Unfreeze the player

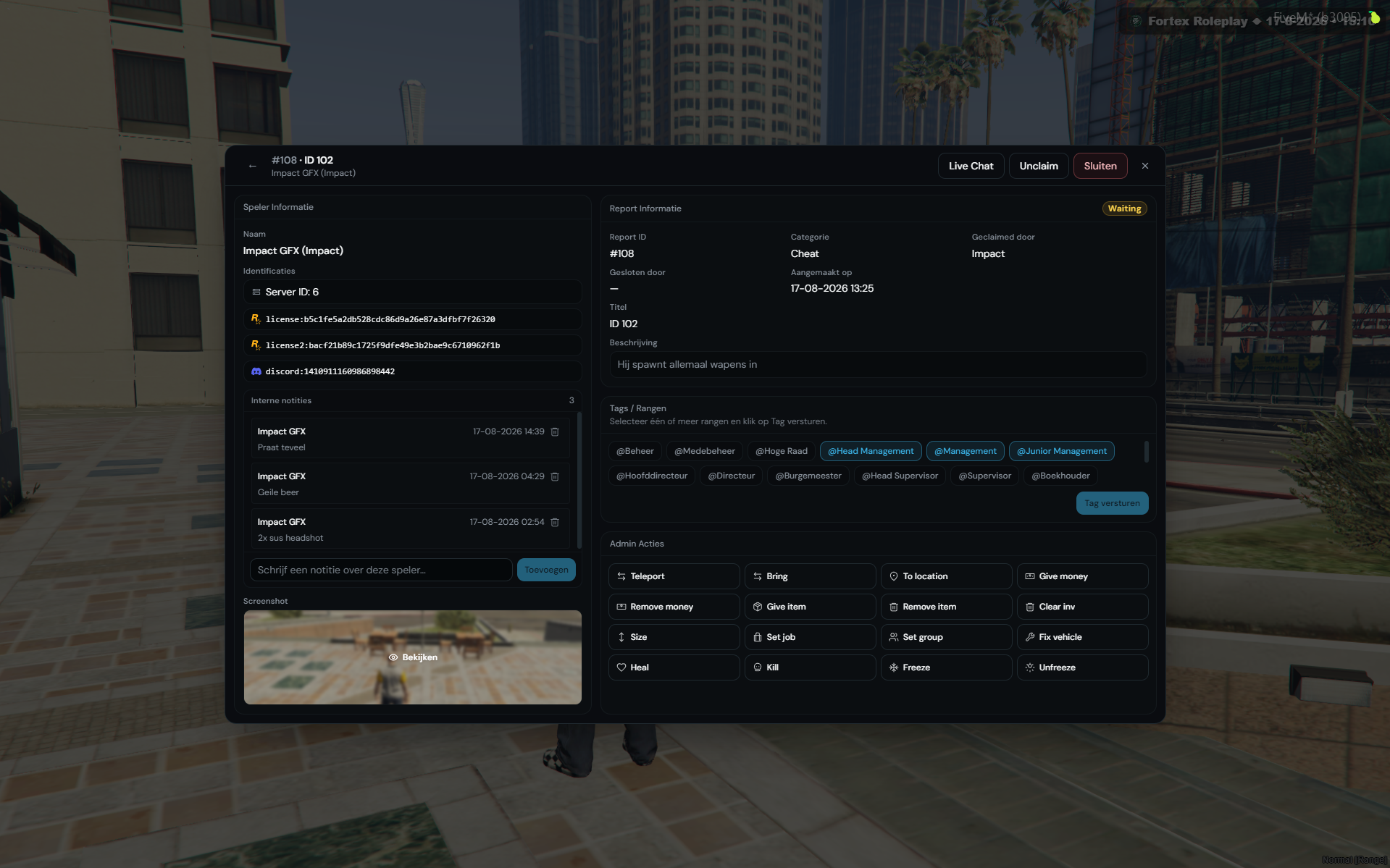1082,667
